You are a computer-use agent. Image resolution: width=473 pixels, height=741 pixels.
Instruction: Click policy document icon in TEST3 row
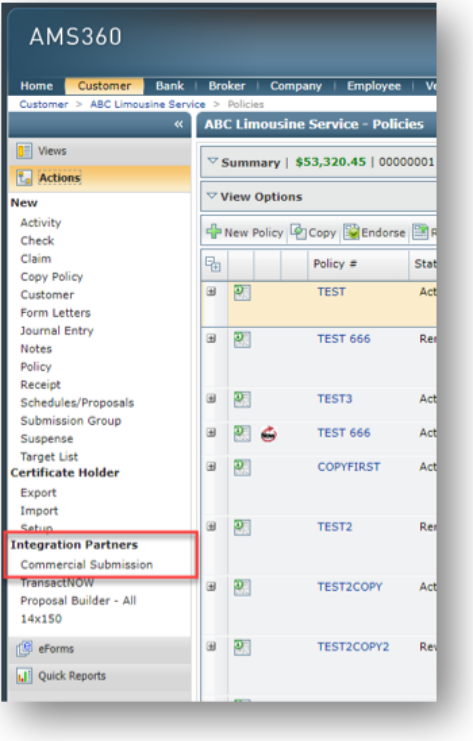[242, 399]
